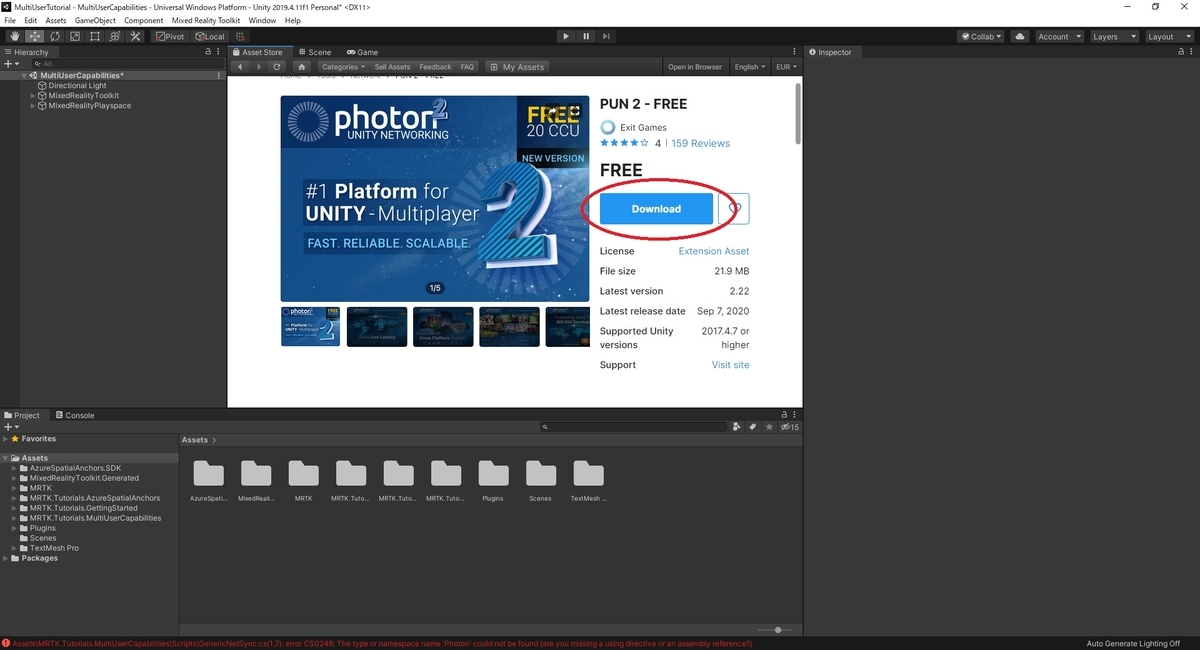The image size is (1200, 650).
Task: Adjust Project icon size slider
Action: [777, 630]
